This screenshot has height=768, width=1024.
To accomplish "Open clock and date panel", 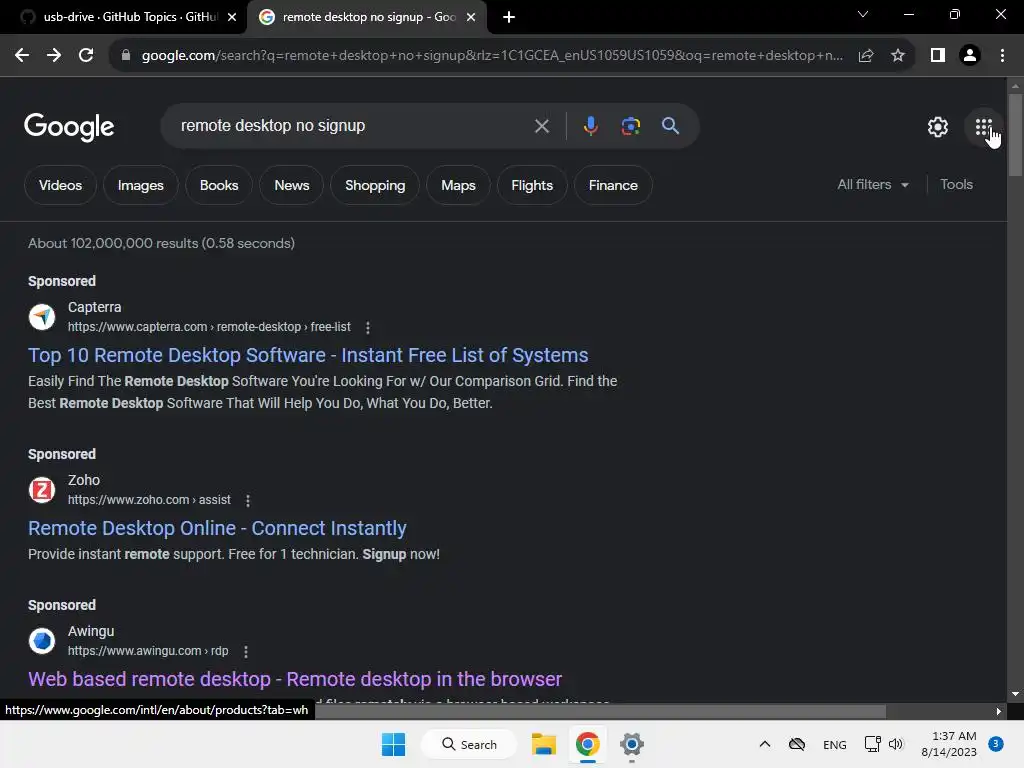I will pos(948,744).
